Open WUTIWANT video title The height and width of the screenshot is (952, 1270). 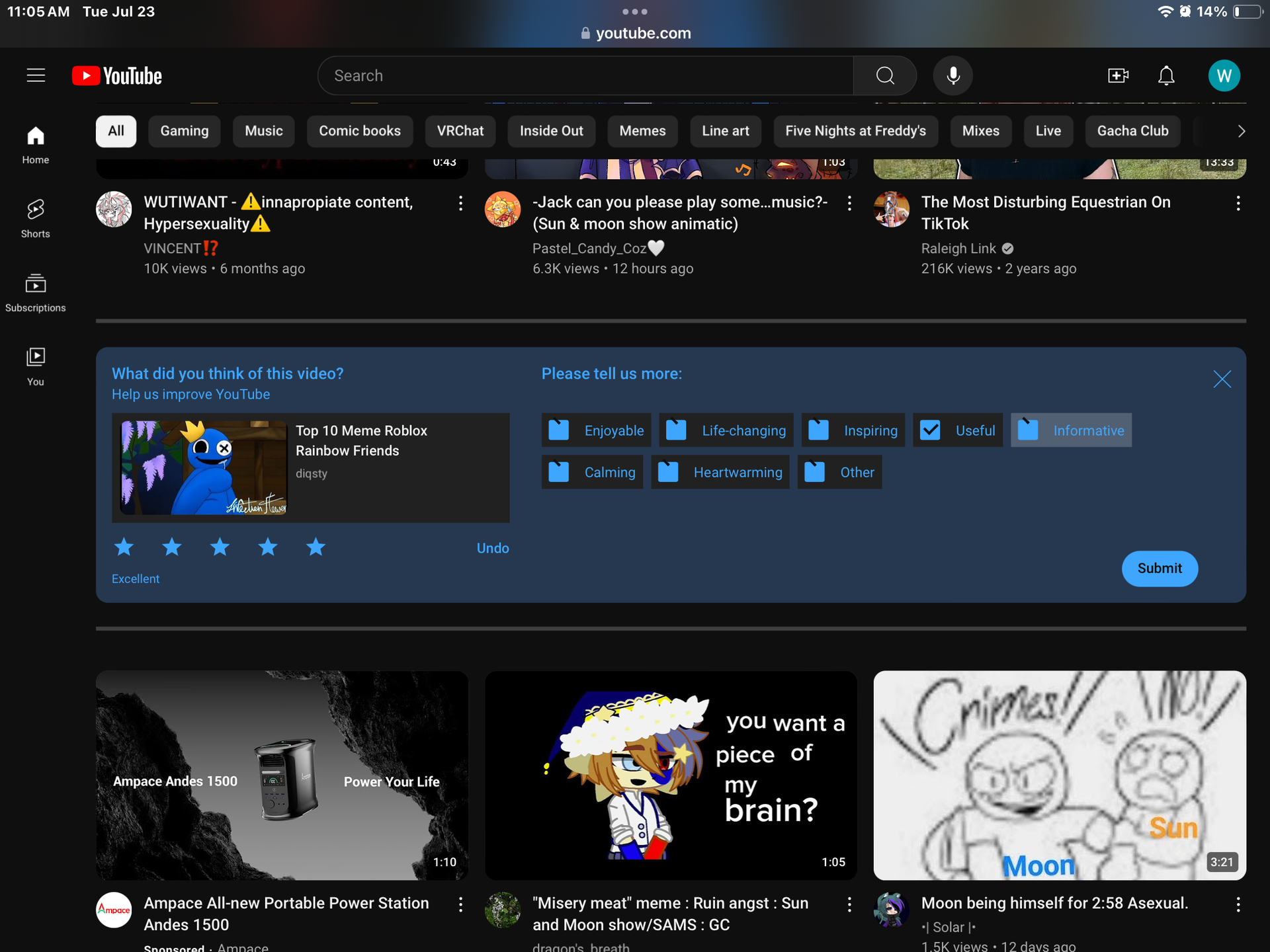pyautogui.click(x=278, y=213)
